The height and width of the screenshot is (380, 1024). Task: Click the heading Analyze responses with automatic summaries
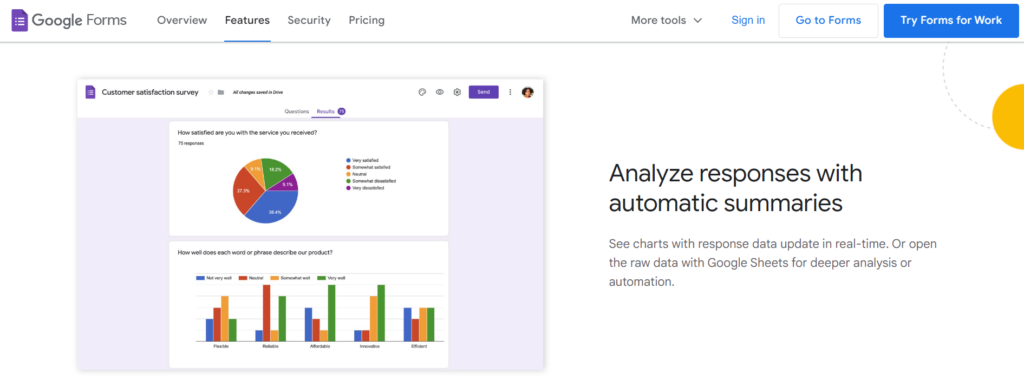(x=735, y=188)
